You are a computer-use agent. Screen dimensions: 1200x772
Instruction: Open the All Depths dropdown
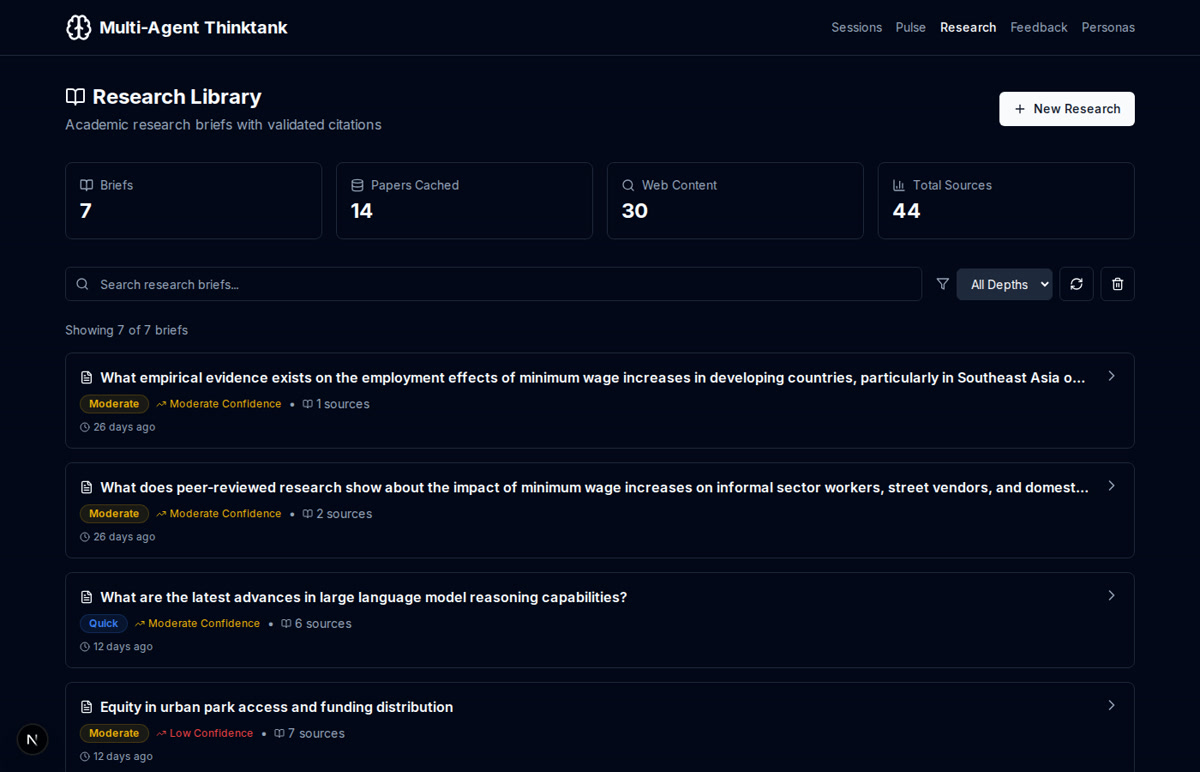pyautogui.click(x=1004, y=284)
